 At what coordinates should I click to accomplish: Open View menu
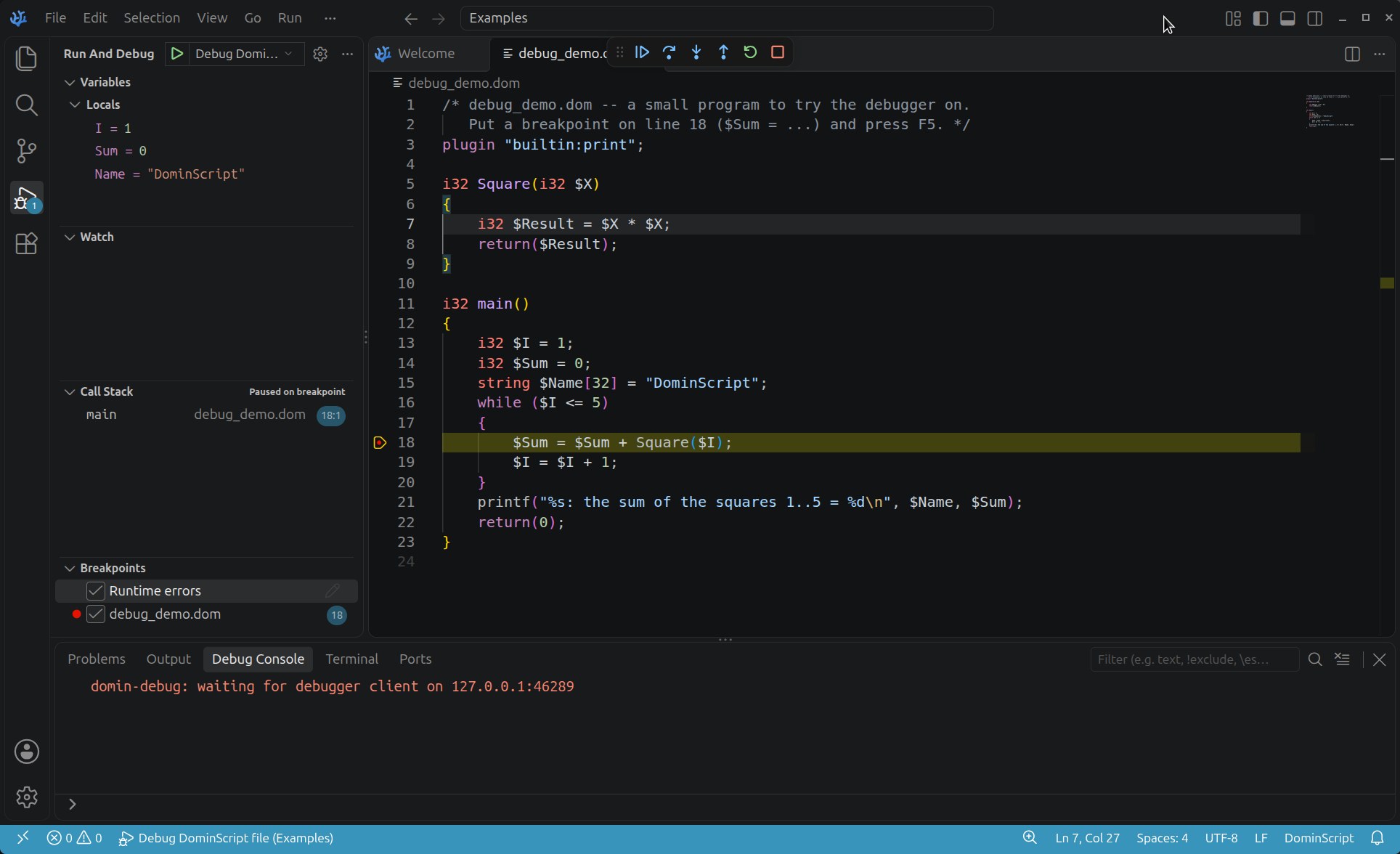pyautogui.click(x=212, y=18)
